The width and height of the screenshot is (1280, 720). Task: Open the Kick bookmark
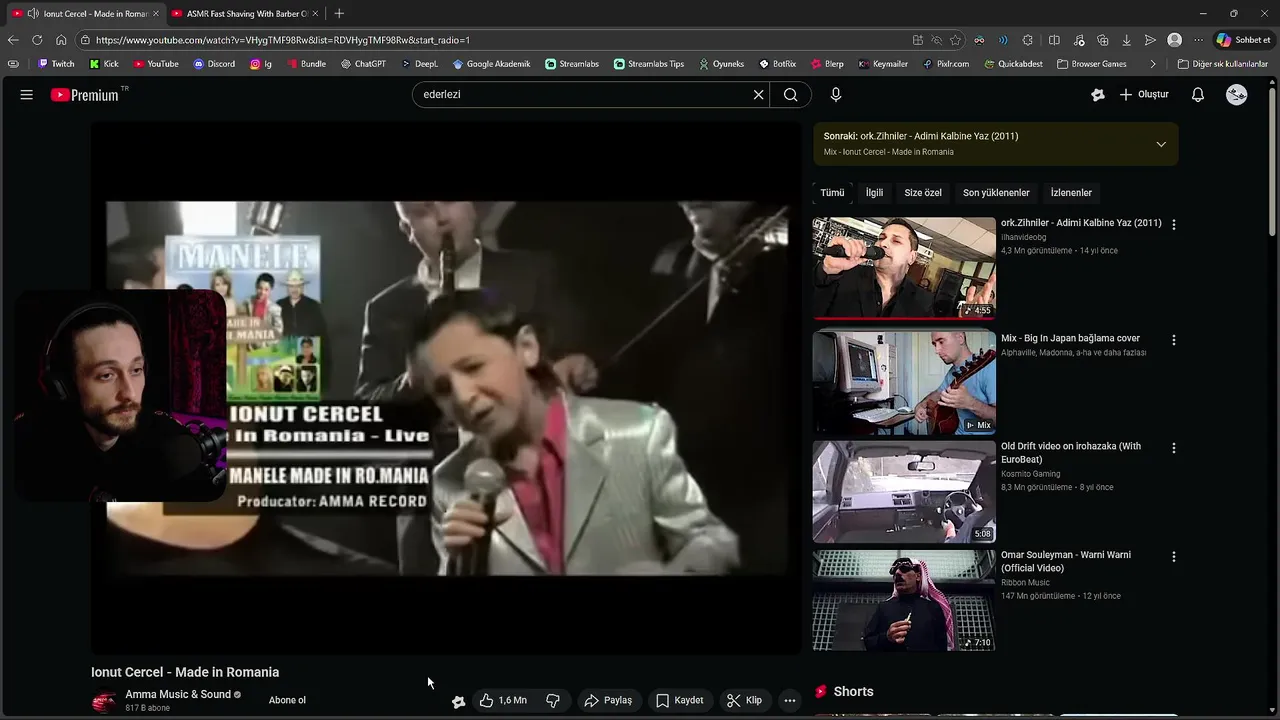tap(104, 64)
